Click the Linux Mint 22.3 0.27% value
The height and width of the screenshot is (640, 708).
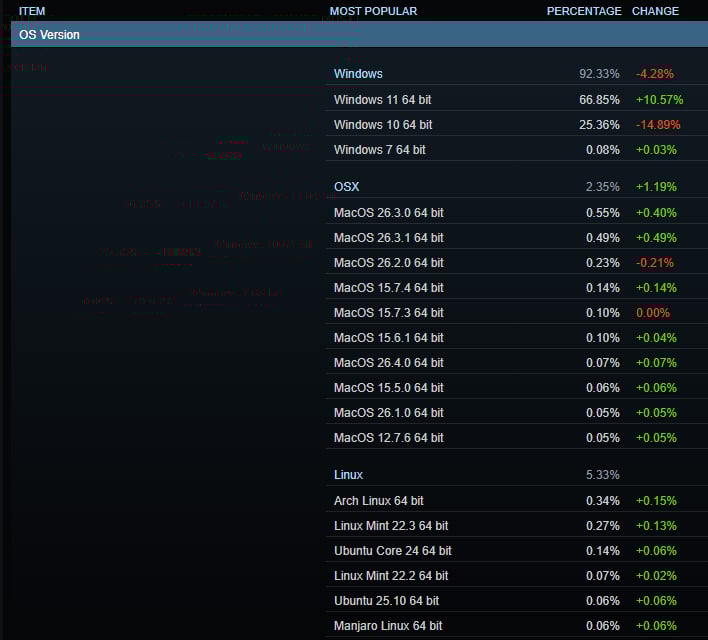coord(603,526)
